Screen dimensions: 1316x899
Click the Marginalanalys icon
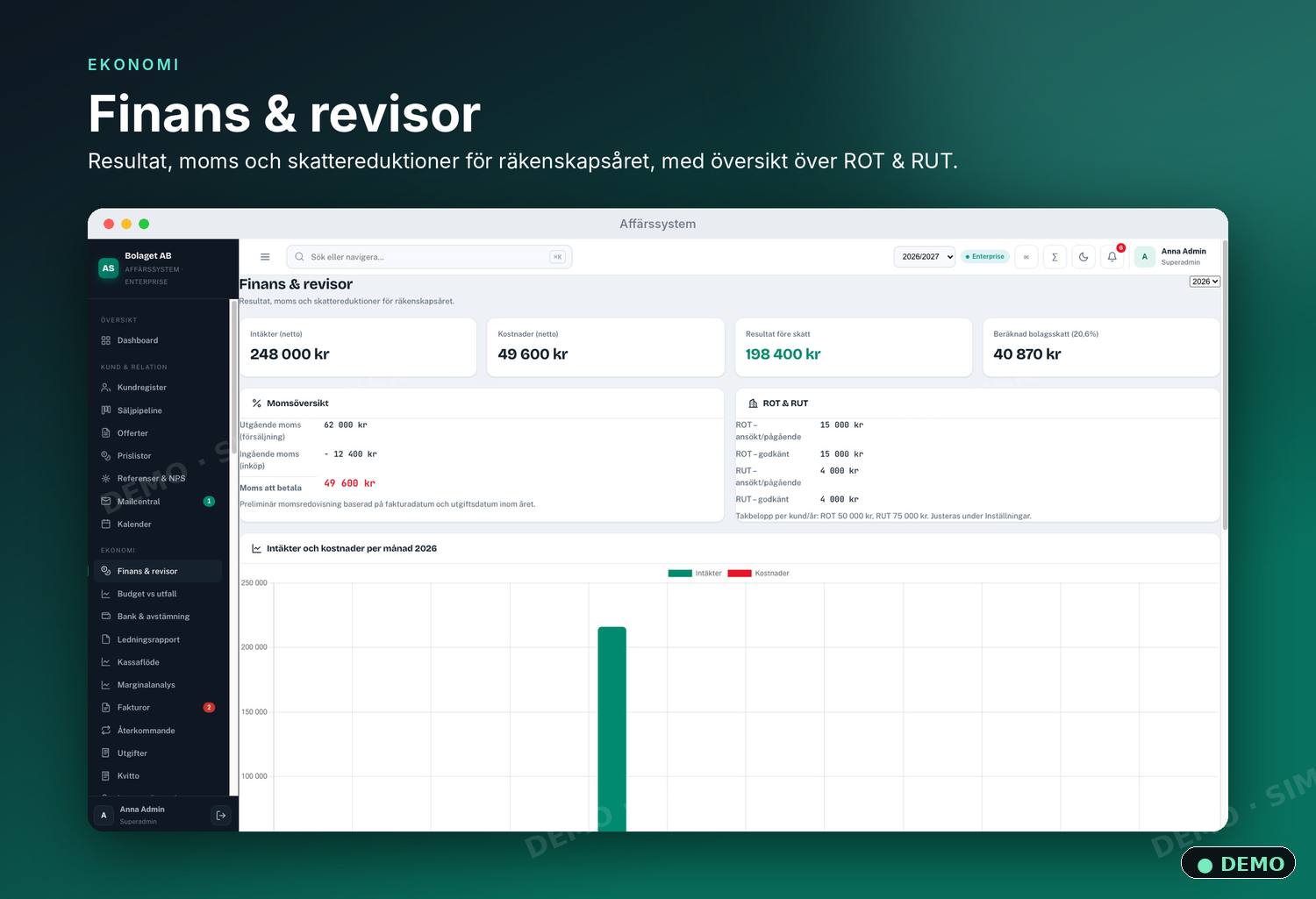[106, 685]
